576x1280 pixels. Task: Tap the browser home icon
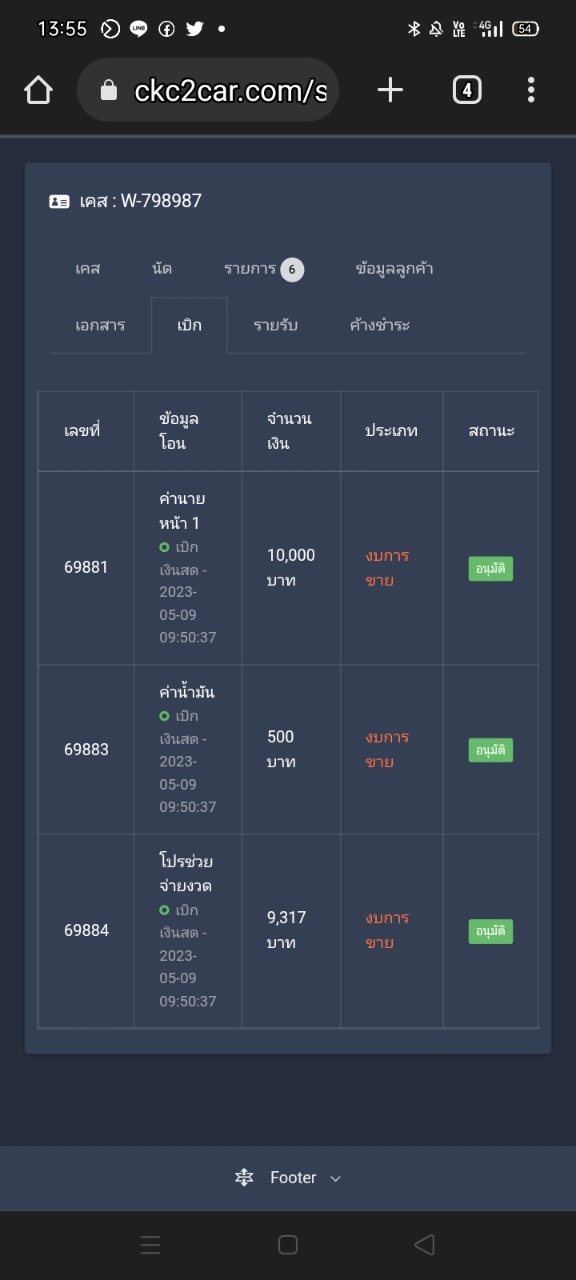38,90
